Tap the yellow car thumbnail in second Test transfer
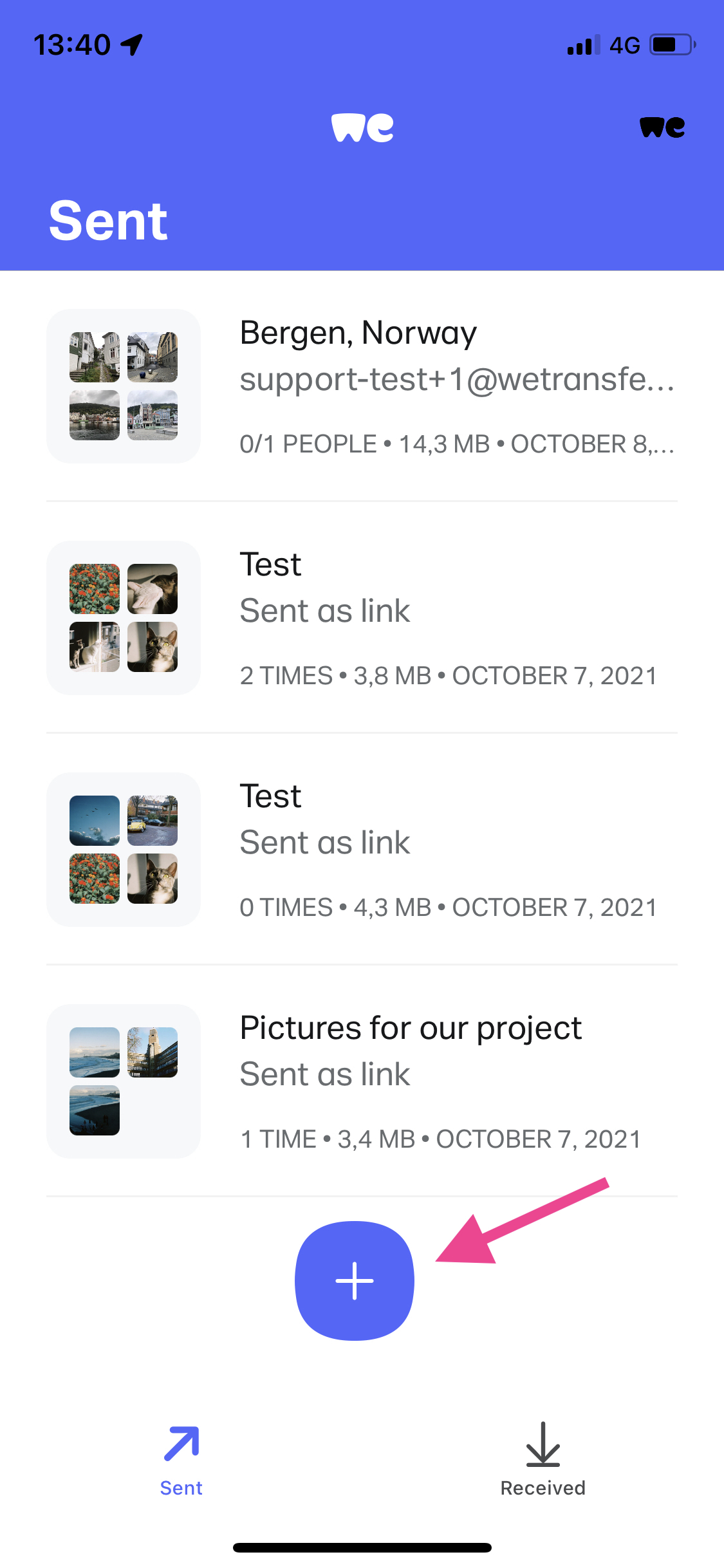The height and width of the screenshot is (1568, 724). [152, 821]
